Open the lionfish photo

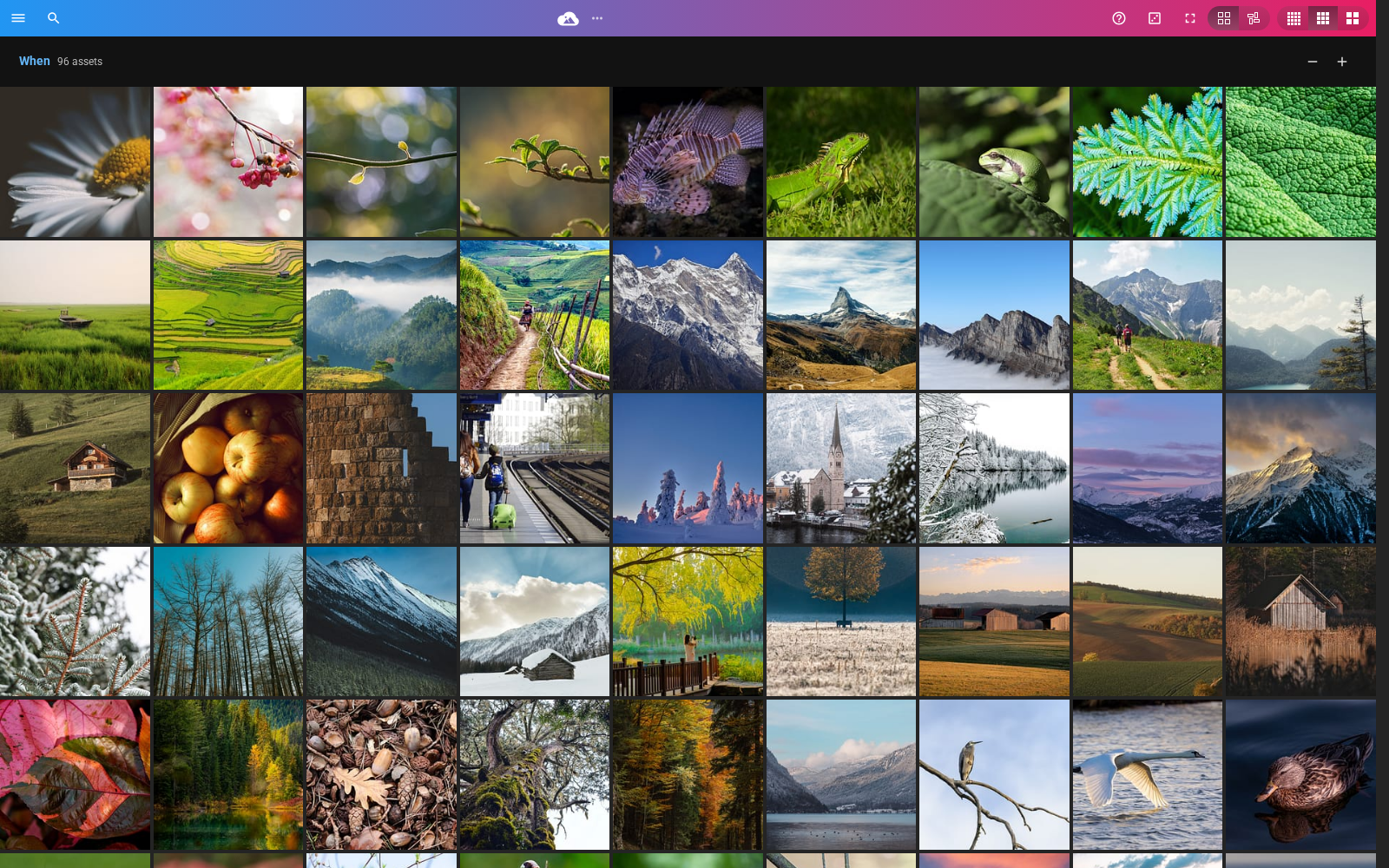pos(688,161)
